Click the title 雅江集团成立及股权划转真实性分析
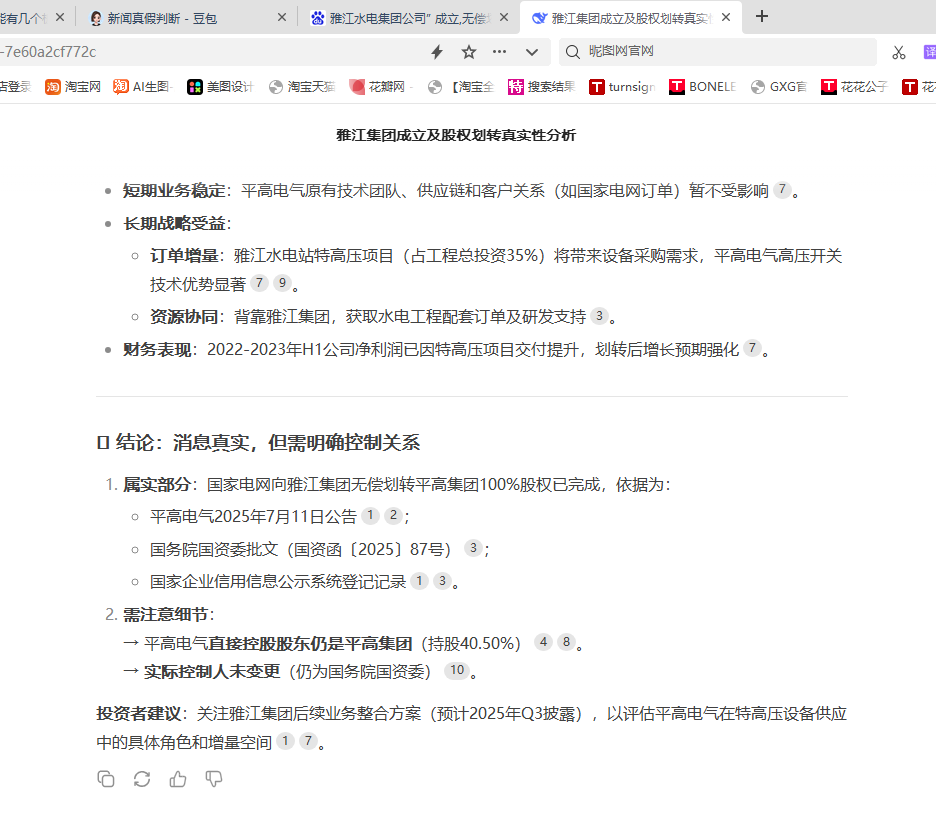This screenshot has width=936, height=839. pos(456,135)
